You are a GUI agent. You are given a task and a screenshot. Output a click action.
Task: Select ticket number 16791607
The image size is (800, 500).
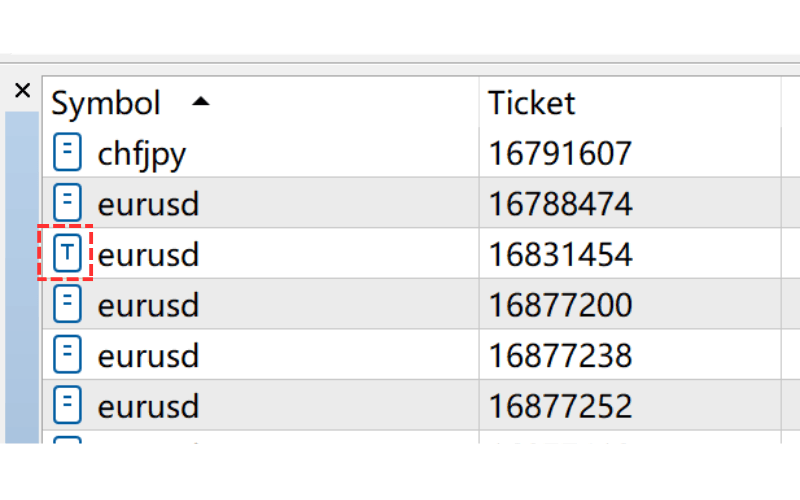(560, 153)
